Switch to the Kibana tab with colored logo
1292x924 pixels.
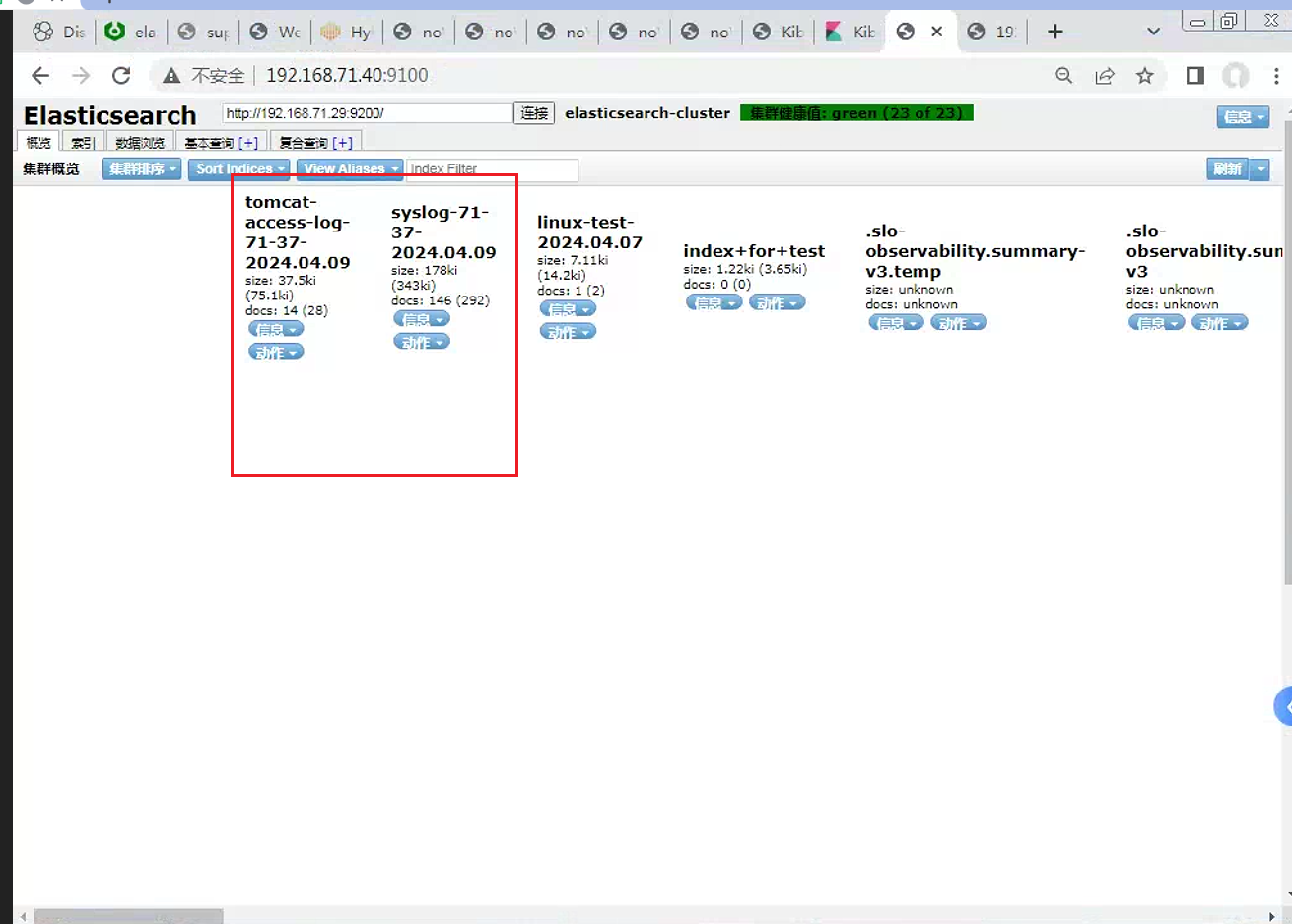coord(850,32)
